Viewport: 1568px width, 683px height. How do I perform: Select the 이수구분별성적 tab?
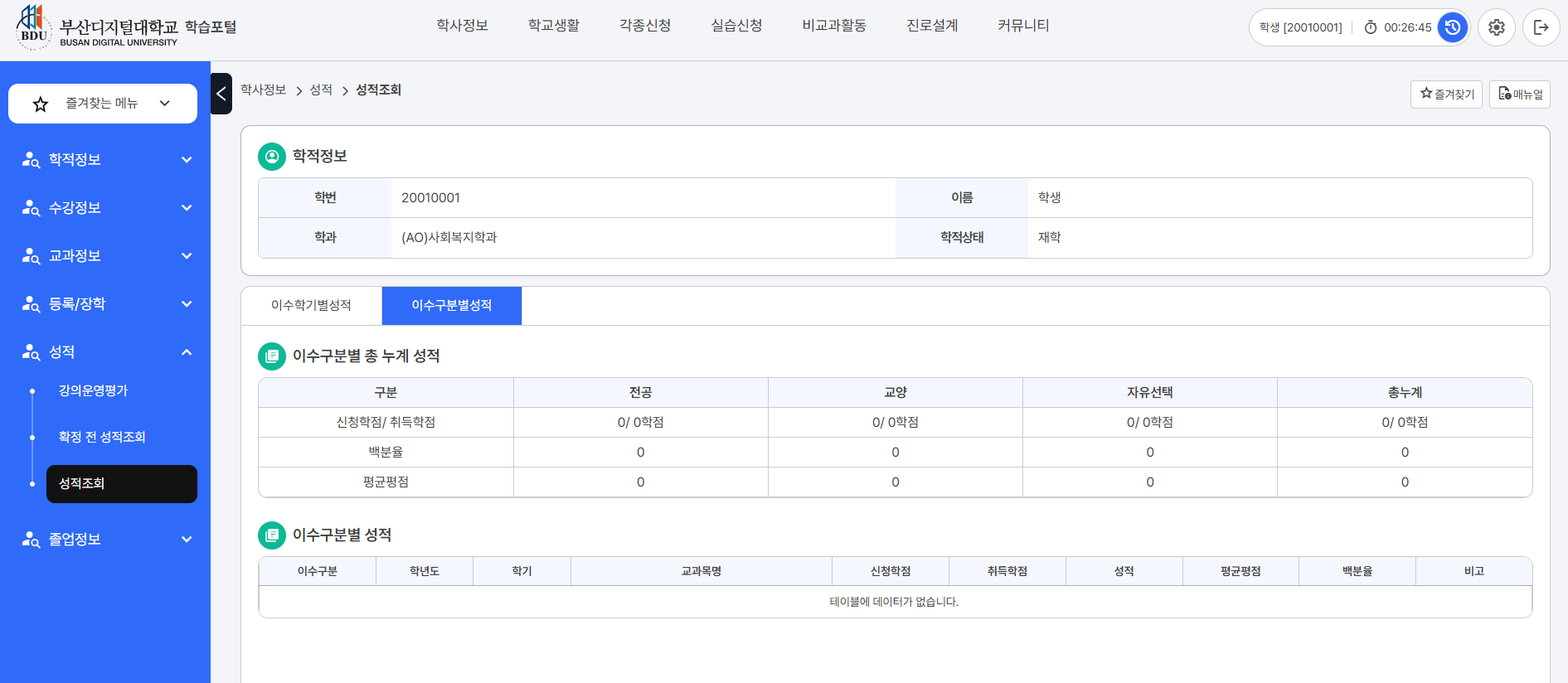click(451, 306)
